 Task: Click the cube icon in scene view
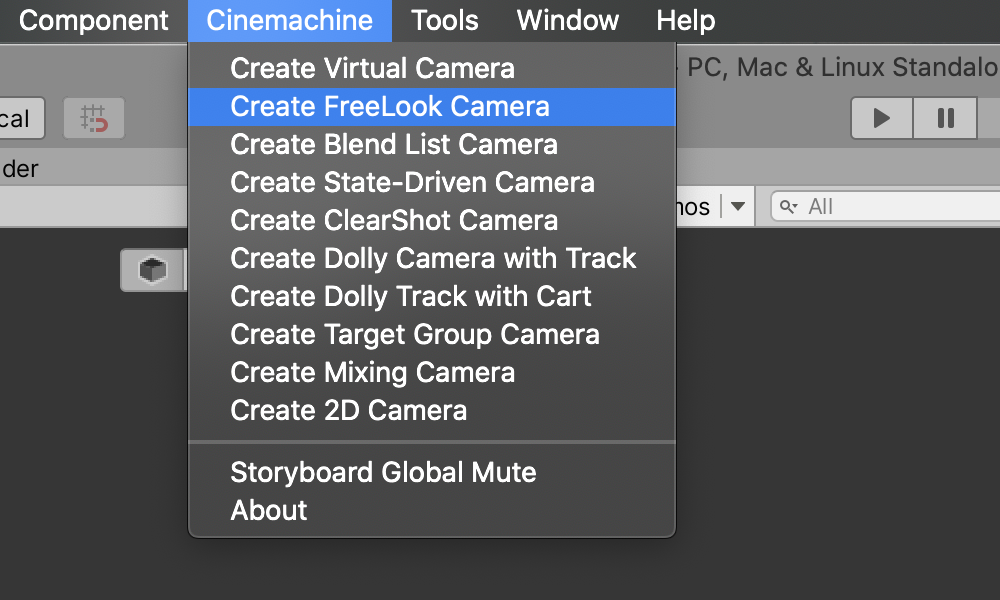click(152, 270)
